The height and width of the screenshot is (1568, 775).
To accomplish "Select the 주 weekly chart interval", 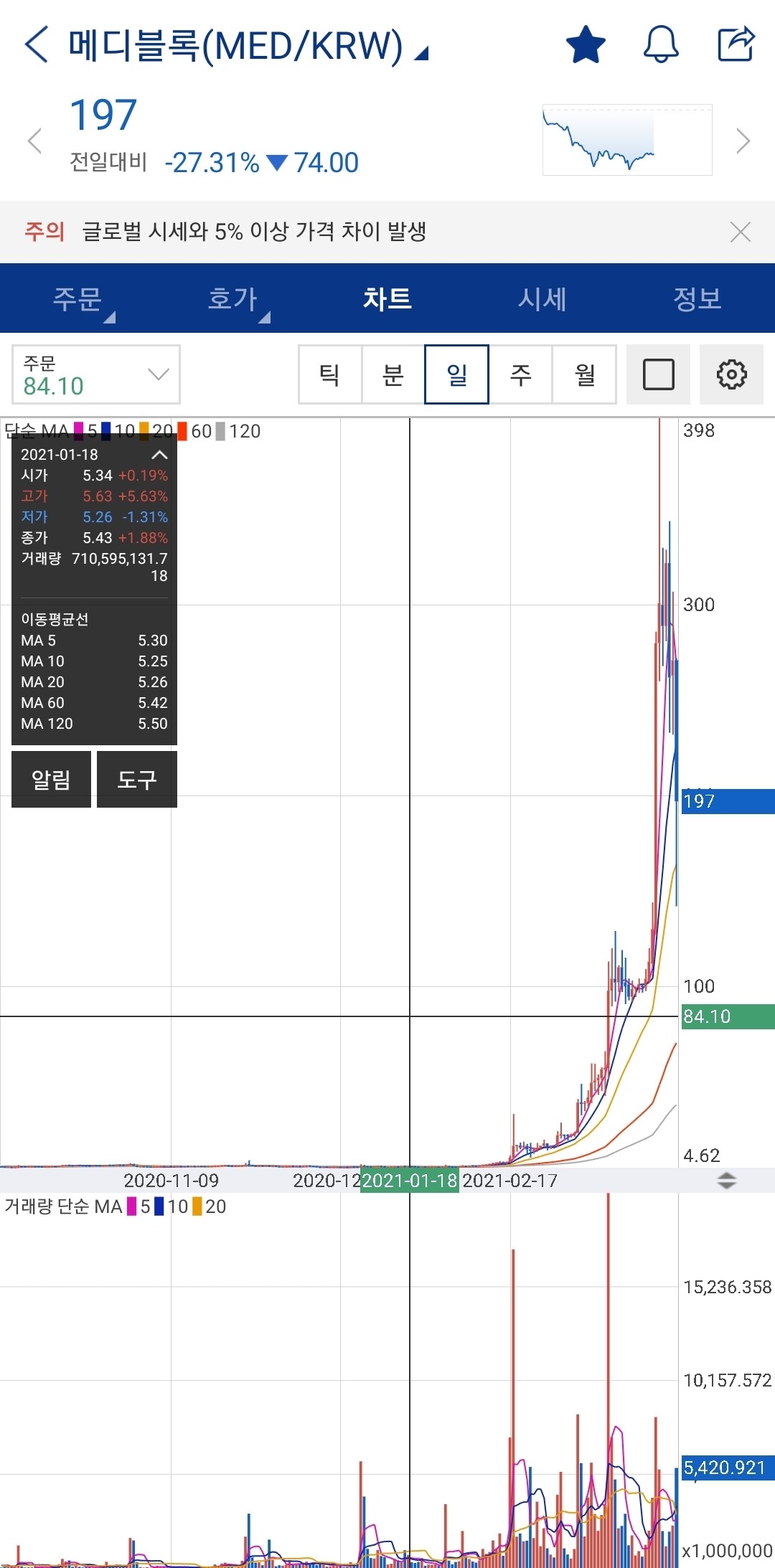I will tap(520, 374).
